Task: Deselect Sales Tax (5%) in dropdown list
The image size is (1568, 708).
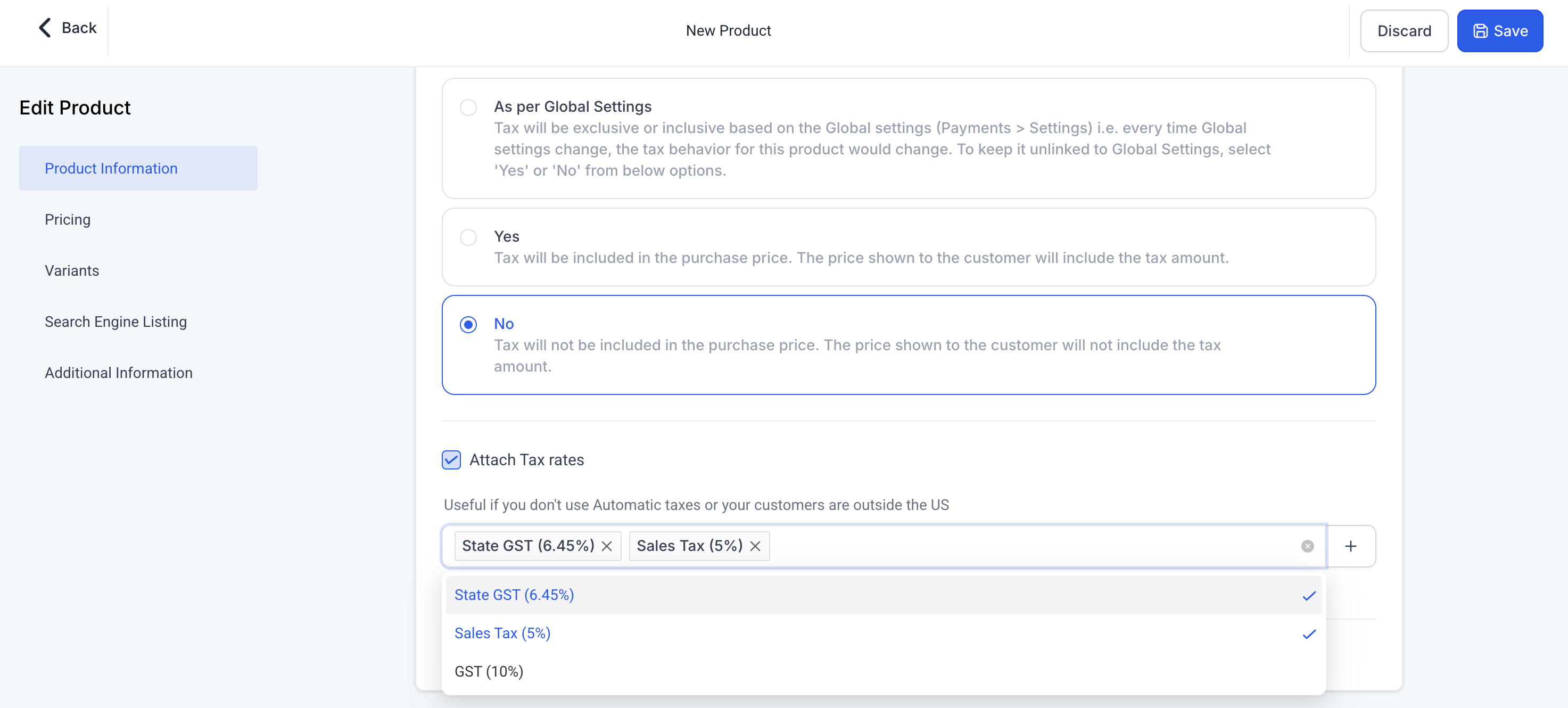Action: [503, 633]
